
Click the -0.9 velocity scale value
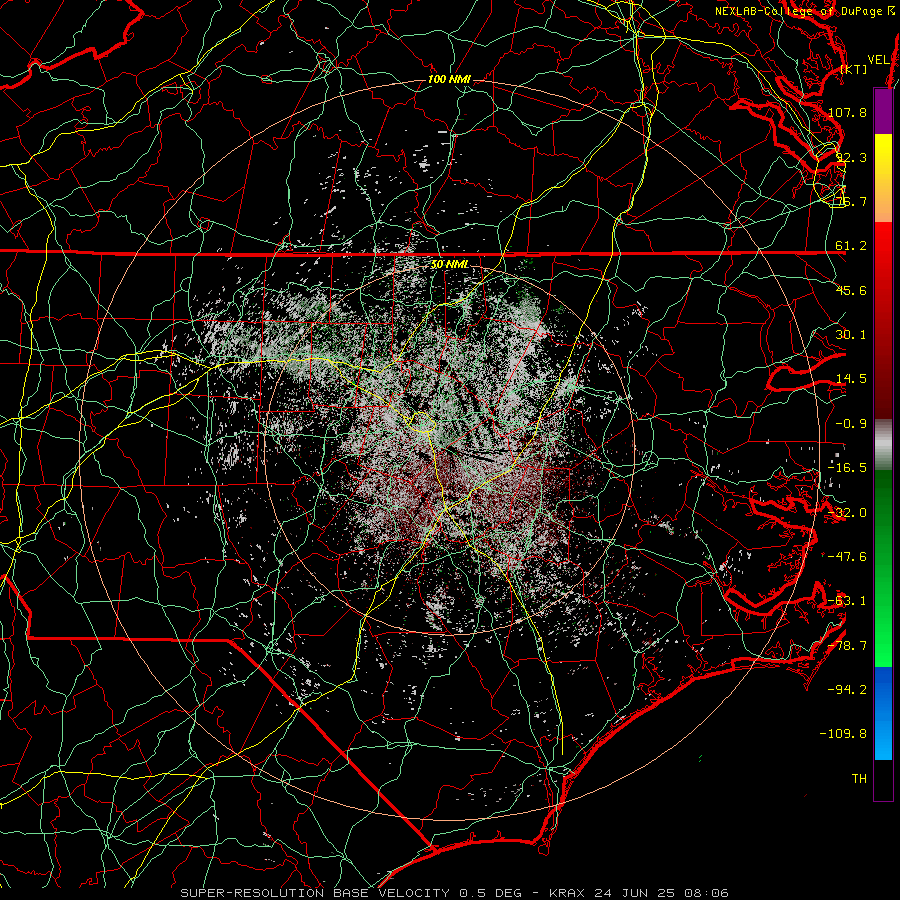tap(851, 424)
